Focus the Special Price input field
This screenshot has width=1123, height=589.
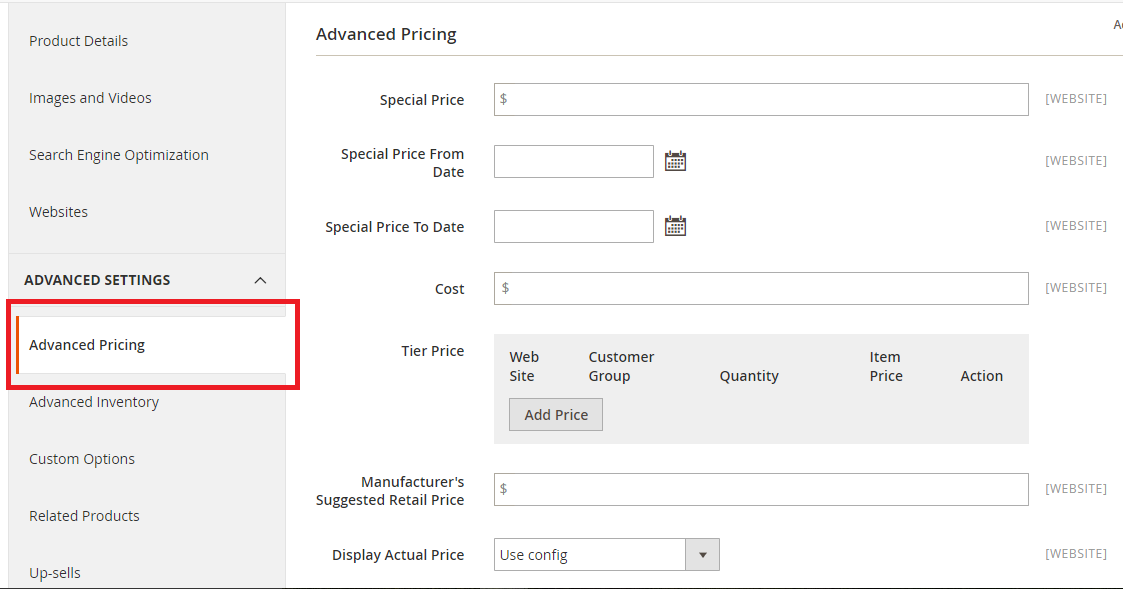pyautogui.click(x=760, y=99)
